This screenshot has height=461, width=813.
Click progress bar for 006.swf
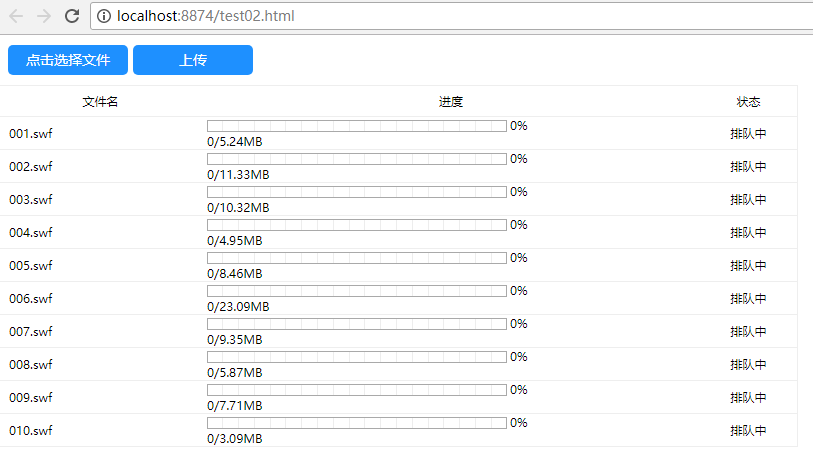pos(356,291)
